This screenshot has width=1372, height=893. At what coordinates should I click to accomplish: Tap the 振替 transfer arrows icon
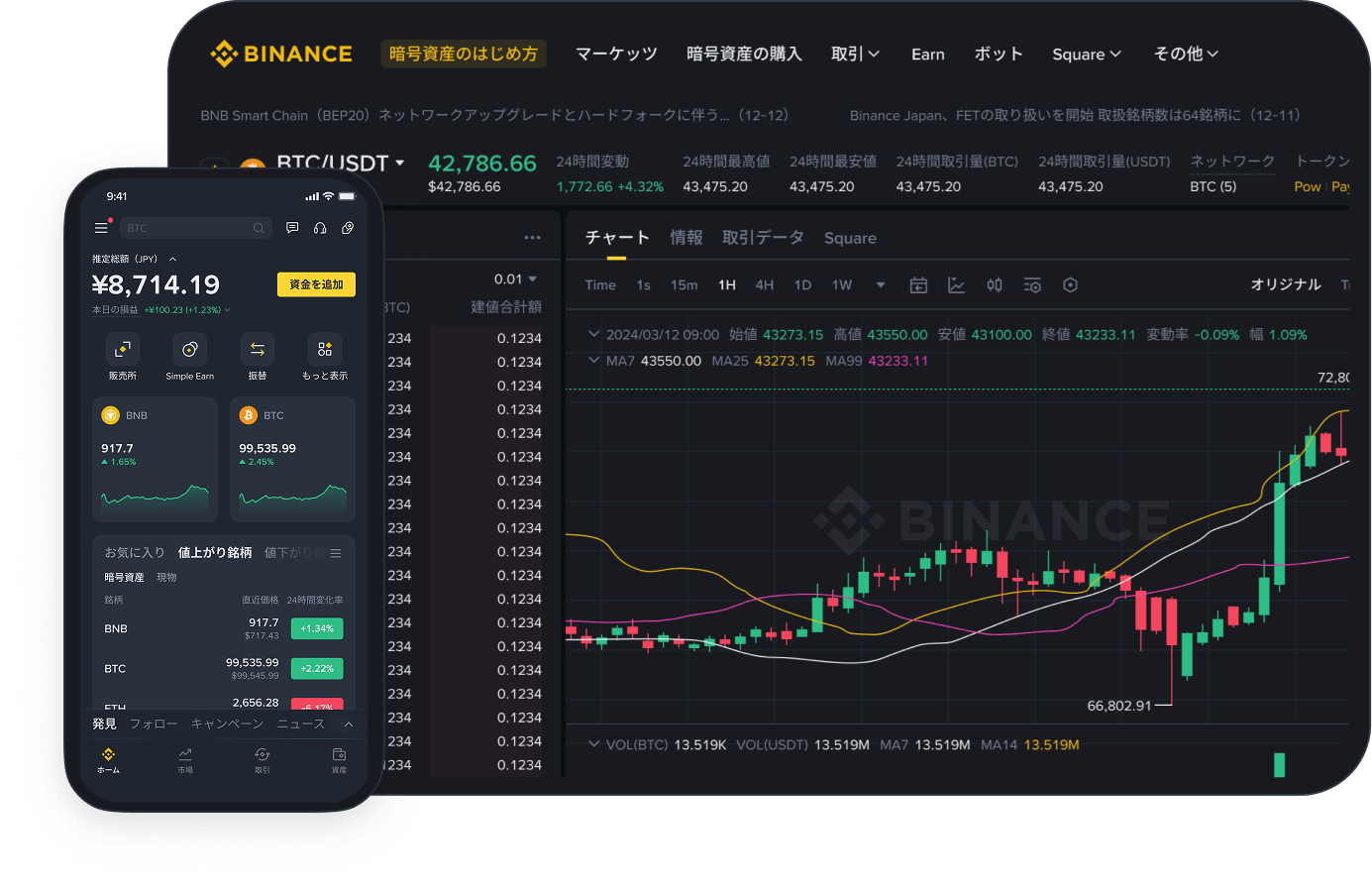pos(258,350)
